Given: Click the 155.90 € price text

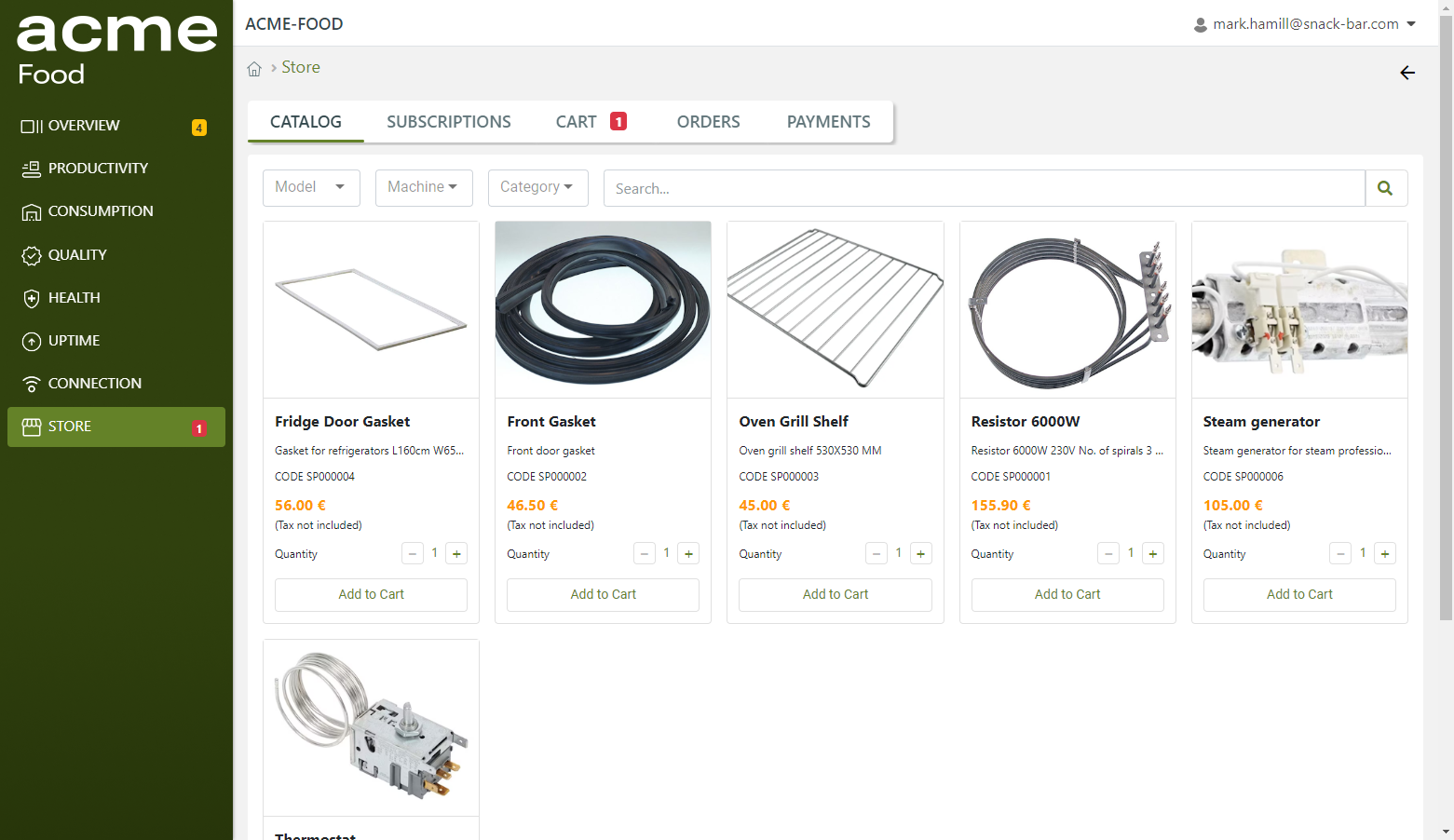Looking at the screenshot, I should click(1000, 506).
